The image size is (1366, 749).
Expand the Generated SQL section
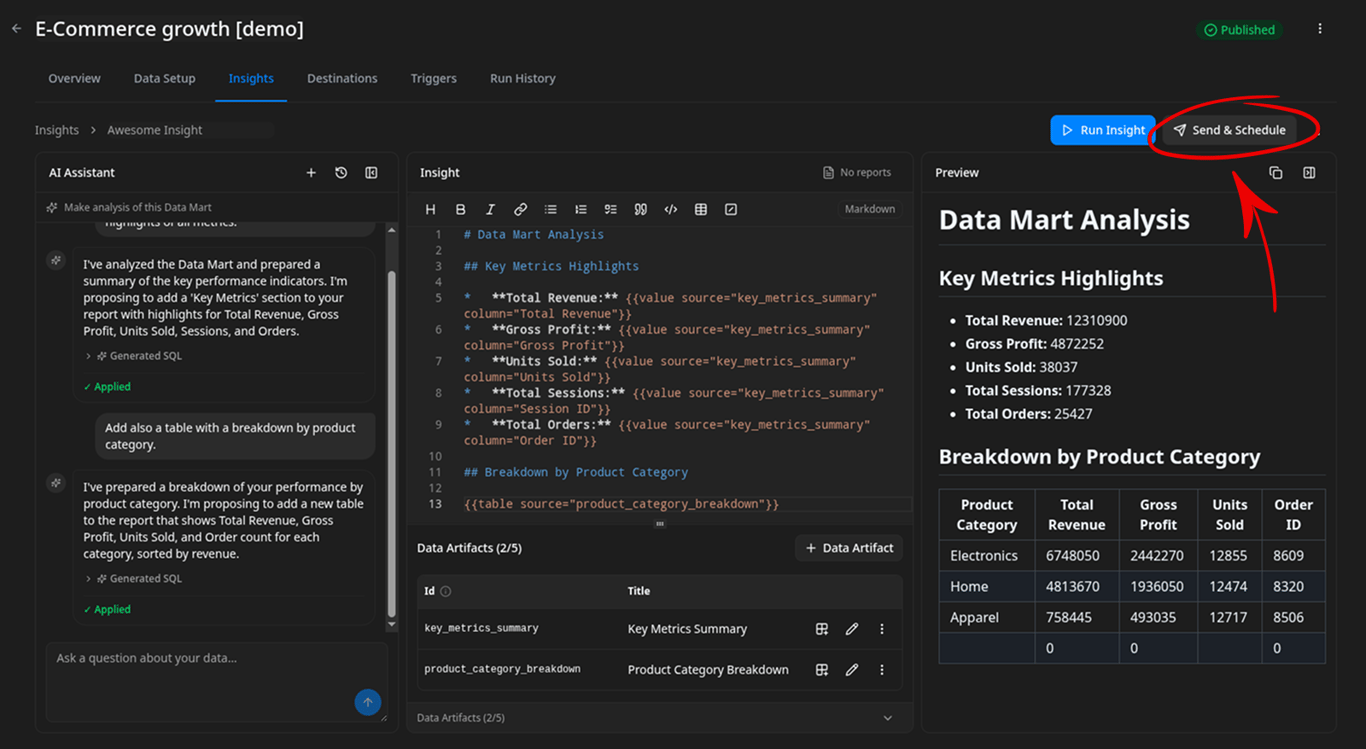pos(135,355)
